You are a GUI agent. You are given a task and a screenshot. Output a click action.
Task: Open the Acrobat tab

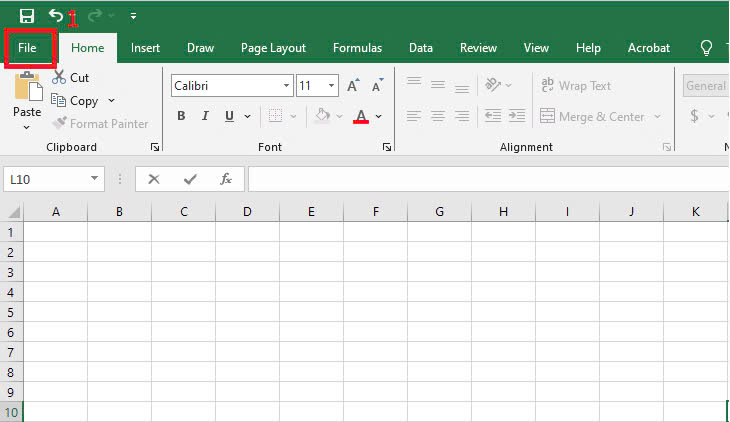[x=649, y=48]
